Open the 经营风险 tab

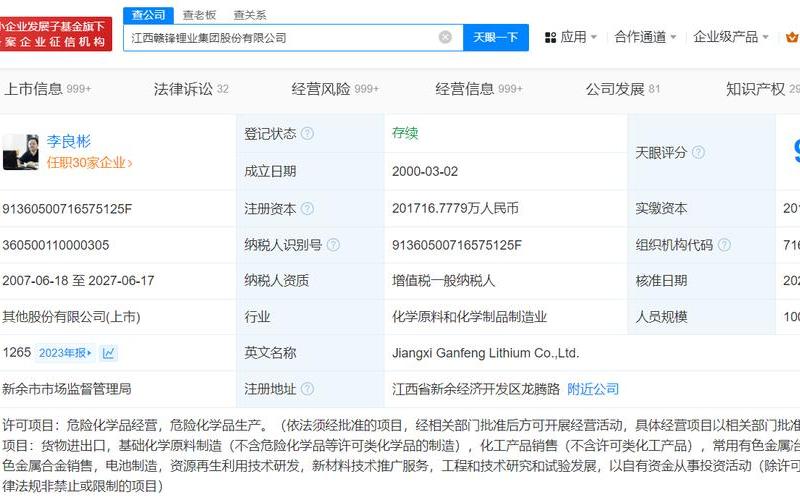pos(335,89)
